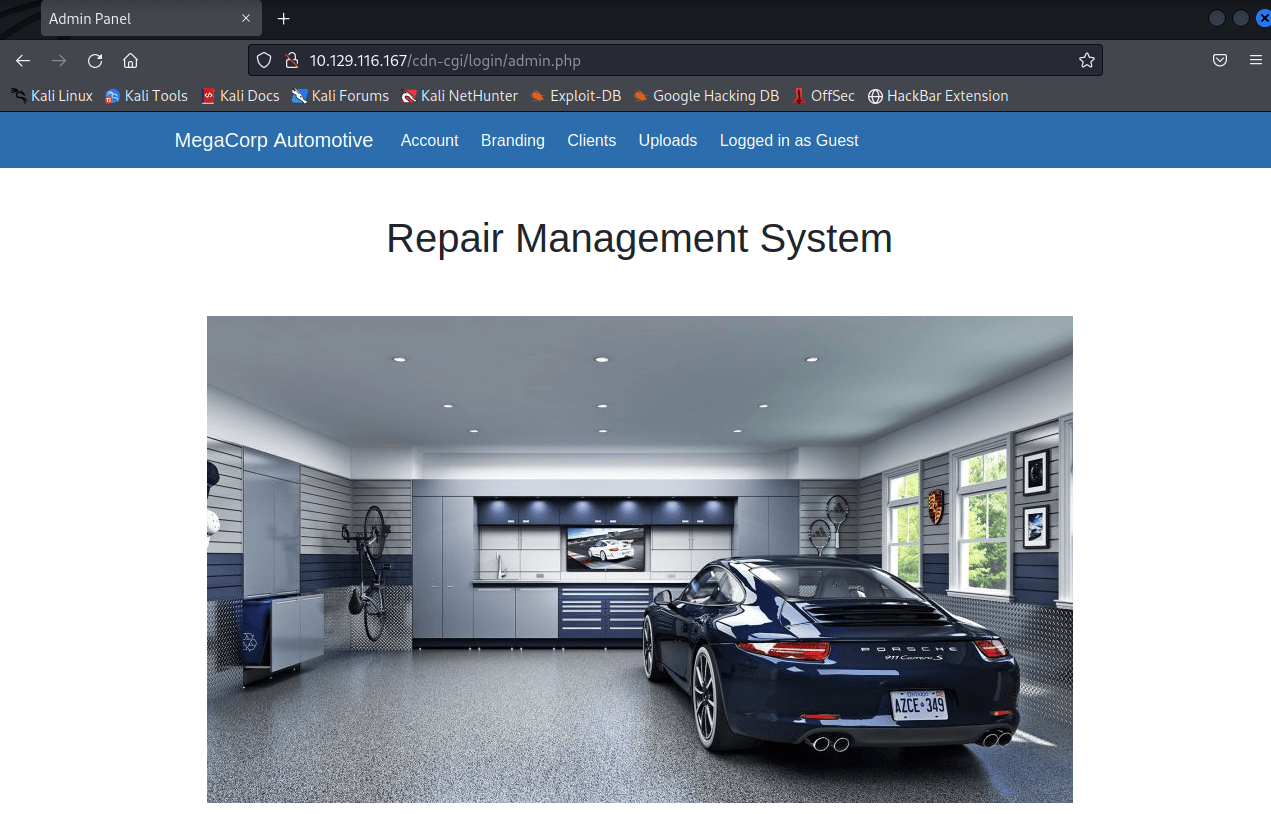Click the insecure connection padlock icon

pos(291,61)
